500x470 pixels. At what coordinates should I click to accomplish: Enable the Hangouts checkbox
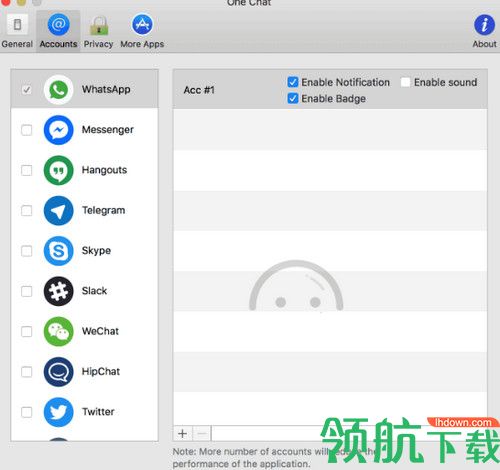click(x=27, y=170)
